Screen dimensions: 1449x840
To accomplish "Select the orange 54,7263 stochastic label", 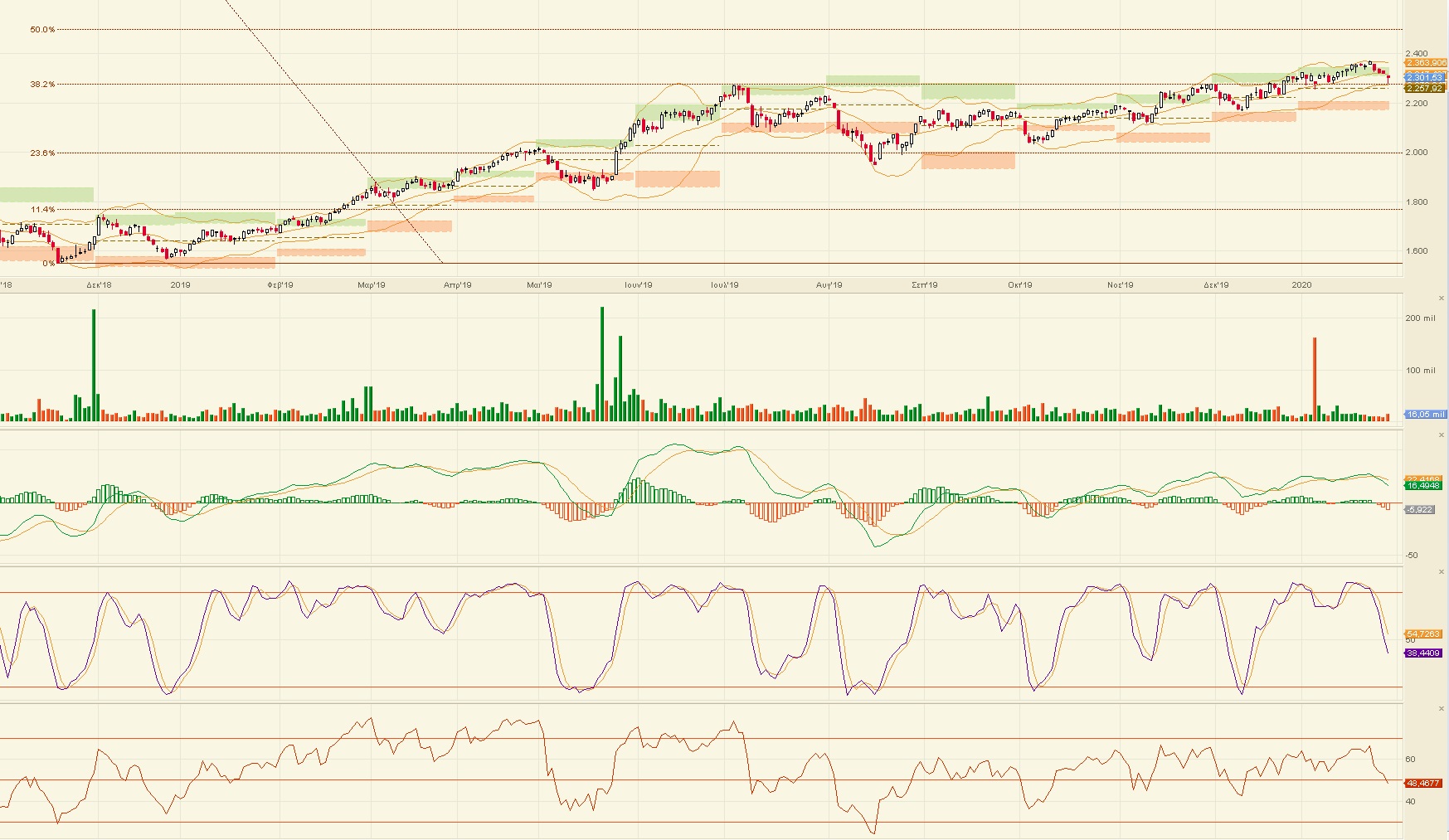I will [x=1424, y=634].
